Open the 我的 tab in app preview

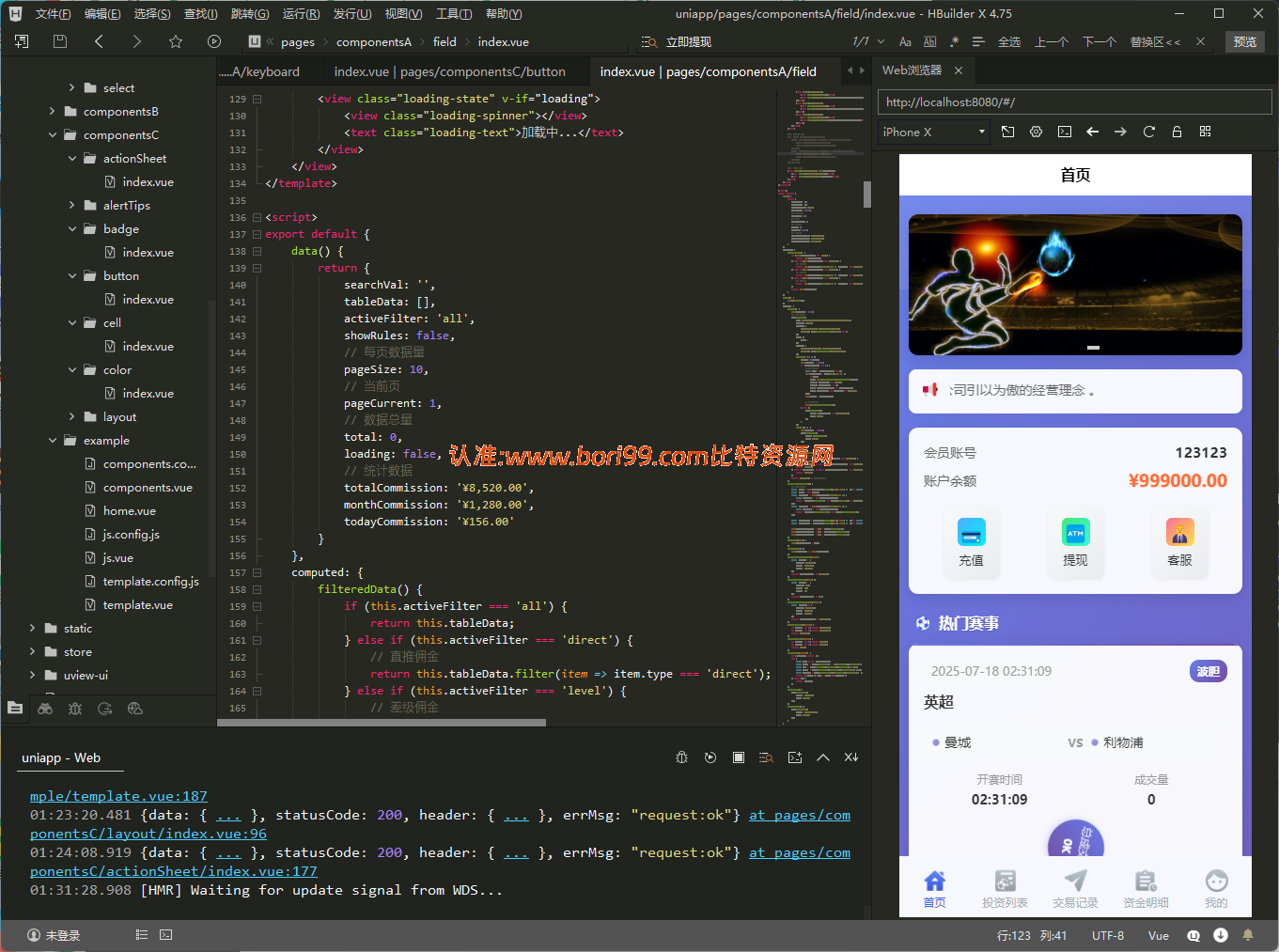[1216, 888]
